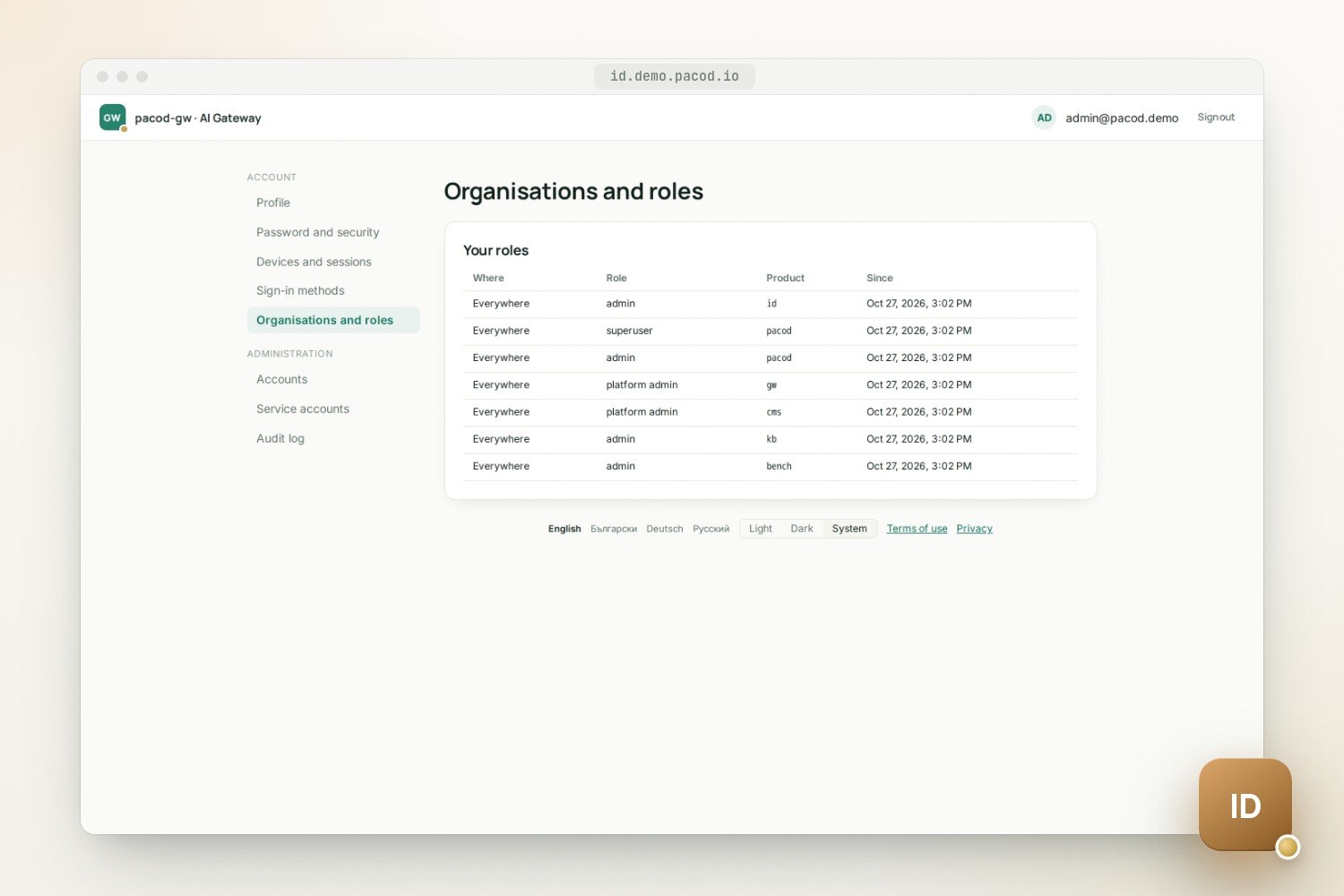This screenshot has width=1344, height=896.
Task: Click the admin@pacod.demo account email
Action: [1122, 117]
